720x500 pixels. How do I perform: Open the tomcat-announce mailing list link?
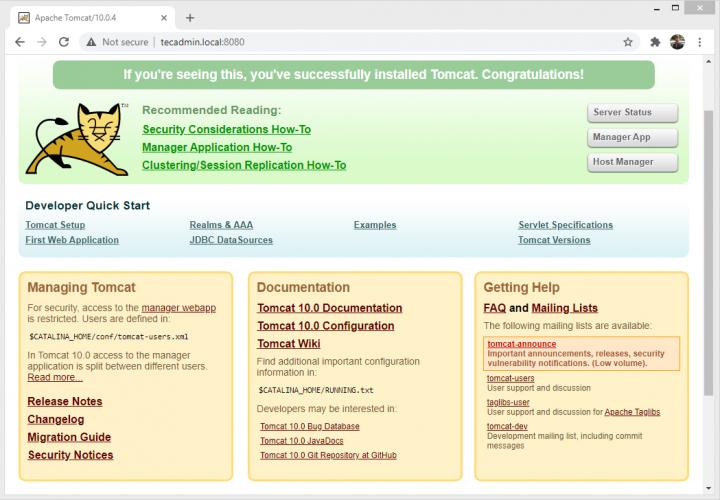point(521,344)
